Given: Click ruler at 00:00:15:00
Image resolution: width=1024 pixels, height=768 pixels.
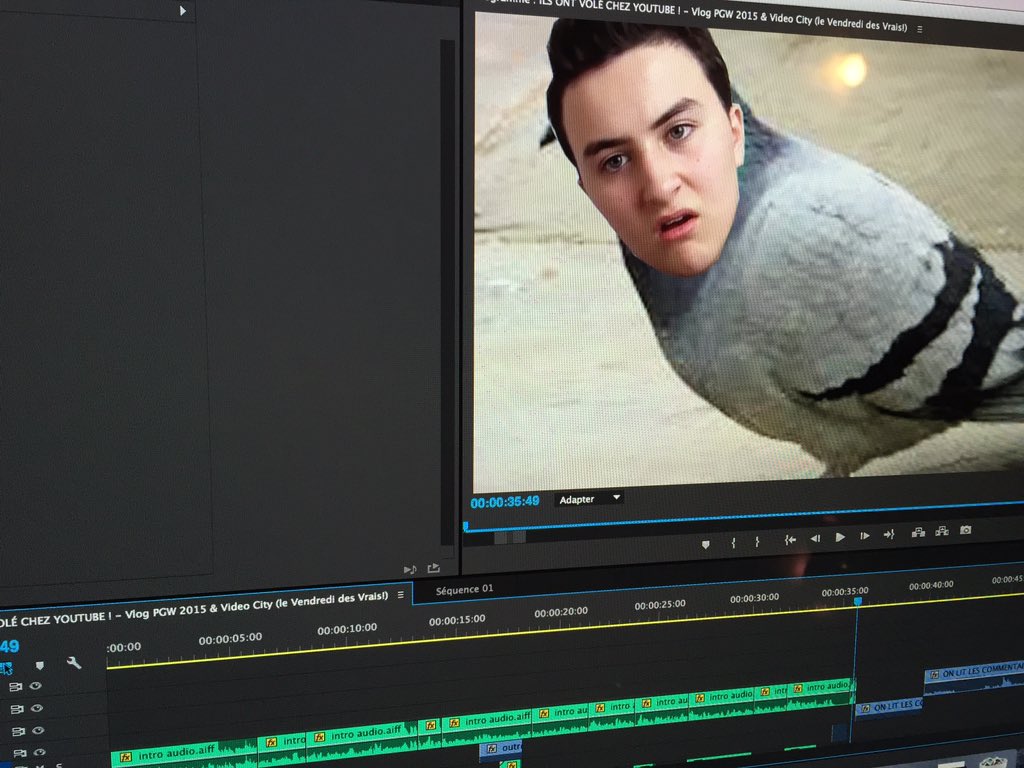Looking at the screenshot, I should 457,620.
